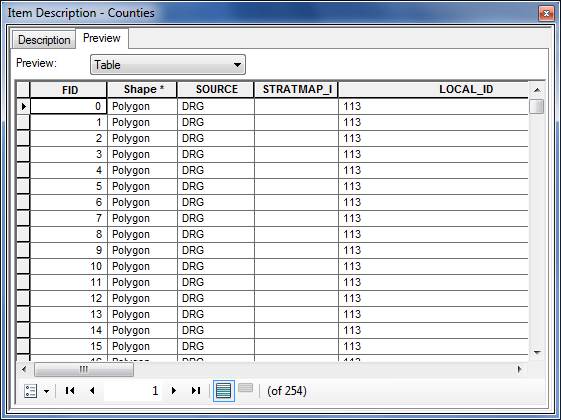Select row with FID 5
This screenshot has height=420, width=561.
(x=23, y=186)
